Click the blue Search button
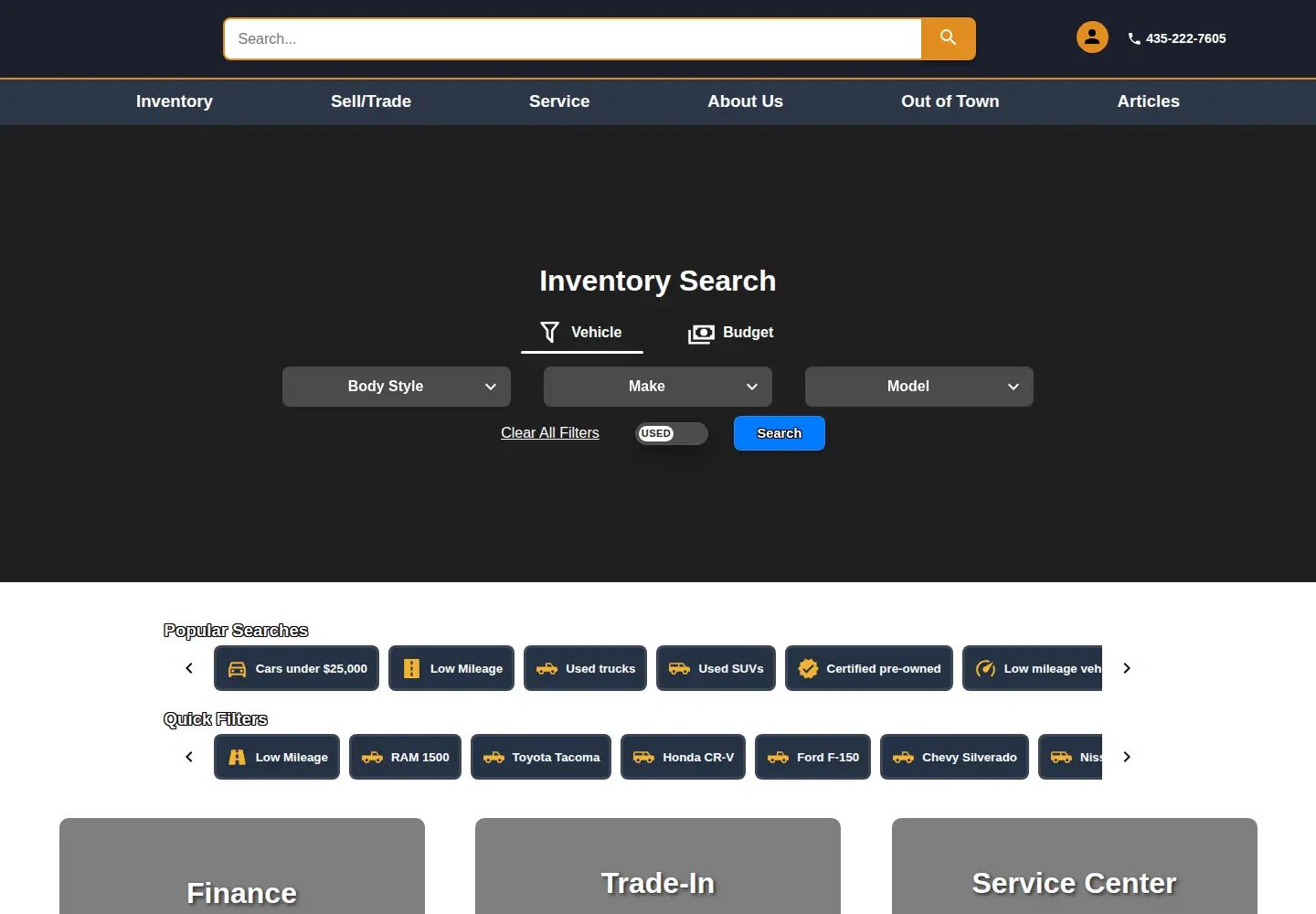The width and height of the screenshot is (1316, 914). pos(780,433)
